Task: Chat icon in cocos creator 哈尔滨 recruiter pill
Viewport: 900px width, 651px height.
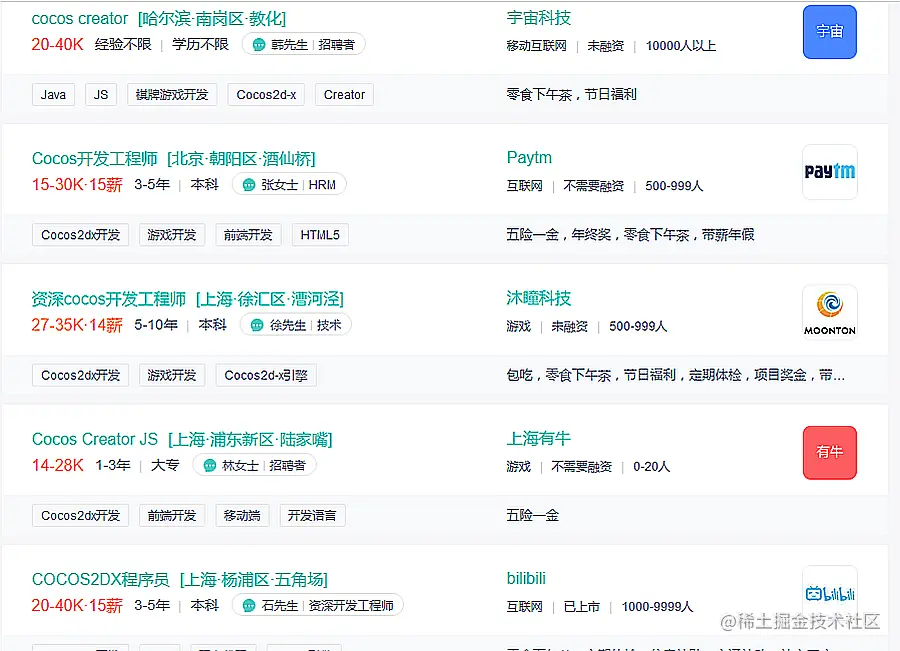Action: [259, 45]
